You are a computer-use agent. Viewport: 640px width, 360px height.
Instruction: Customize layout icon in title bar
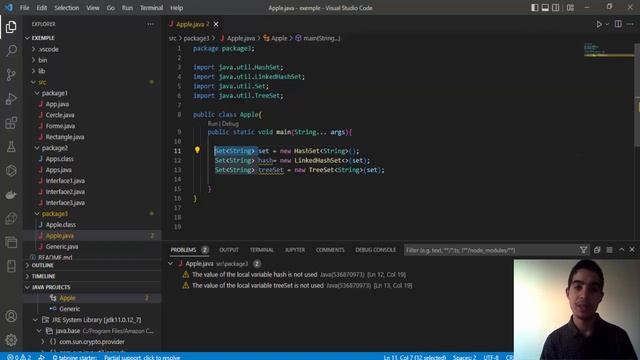tap(570, 8)
